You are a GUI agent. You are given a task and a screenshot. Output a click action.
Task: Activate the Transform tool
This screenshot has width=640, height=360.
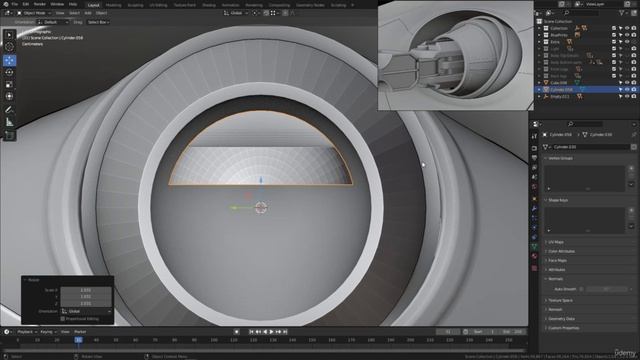(x=9, y=96)
